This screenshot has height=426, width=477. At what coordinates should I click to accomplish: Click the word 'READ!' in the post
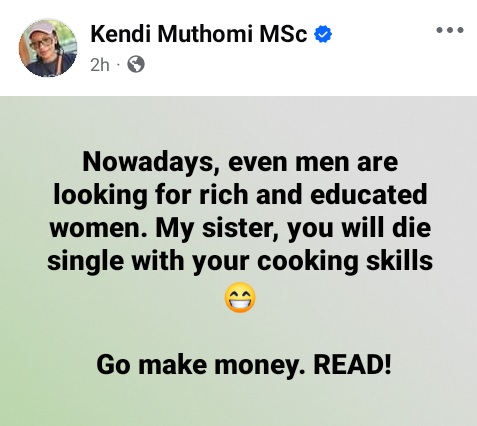352,364
